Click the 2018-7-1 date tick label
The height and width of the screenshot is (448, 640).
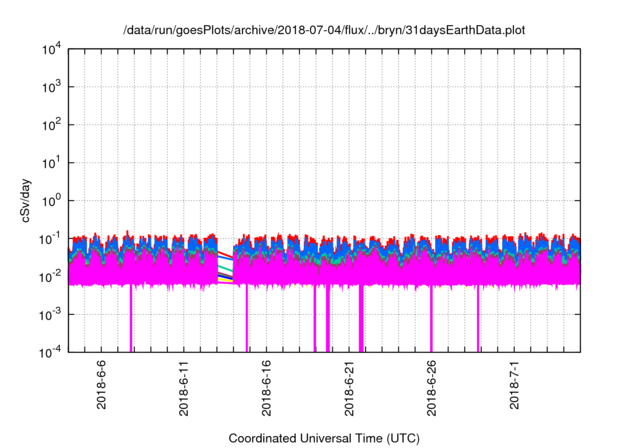click(x=514, y=384)
